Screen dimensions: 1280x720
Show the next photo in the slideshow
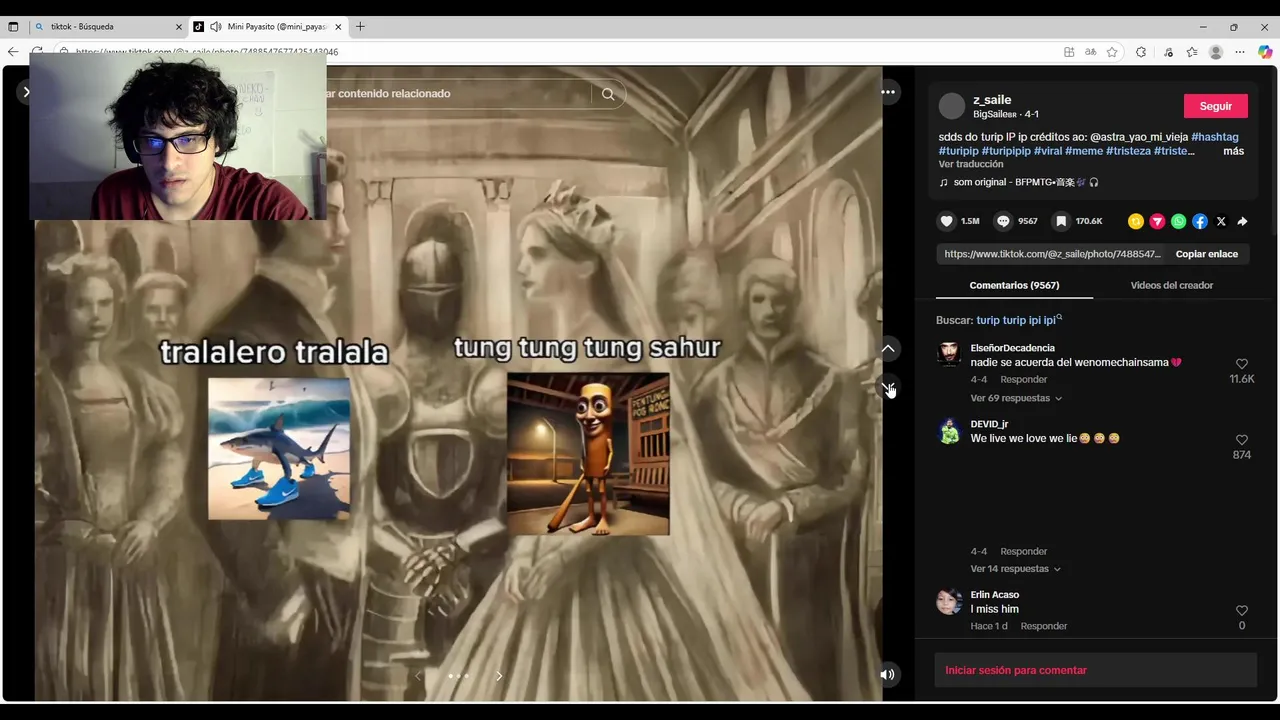(x=499, y=676)
